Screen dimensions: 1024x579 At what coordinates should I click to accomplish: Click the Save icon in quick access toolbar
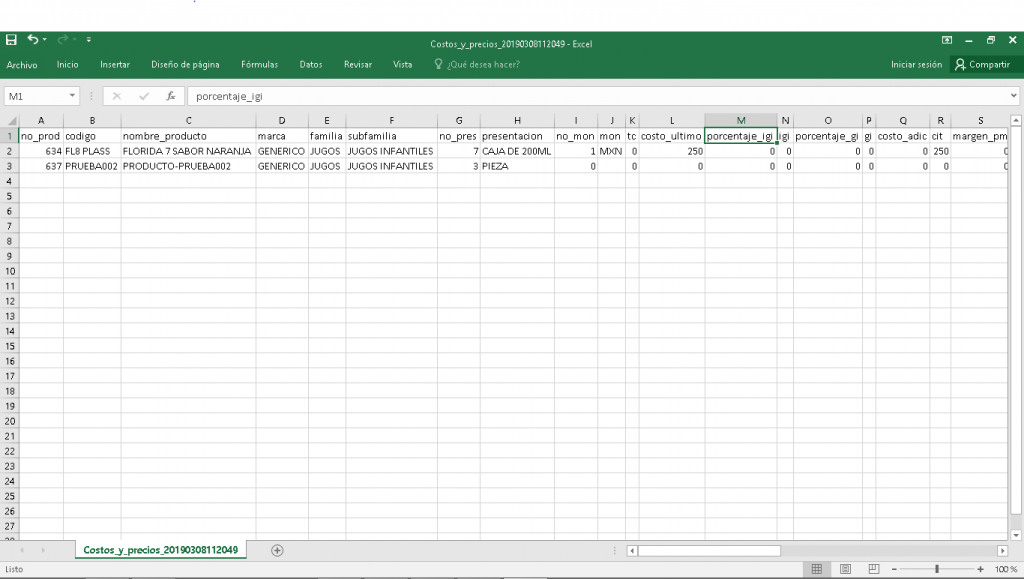(x=11, y=40)
